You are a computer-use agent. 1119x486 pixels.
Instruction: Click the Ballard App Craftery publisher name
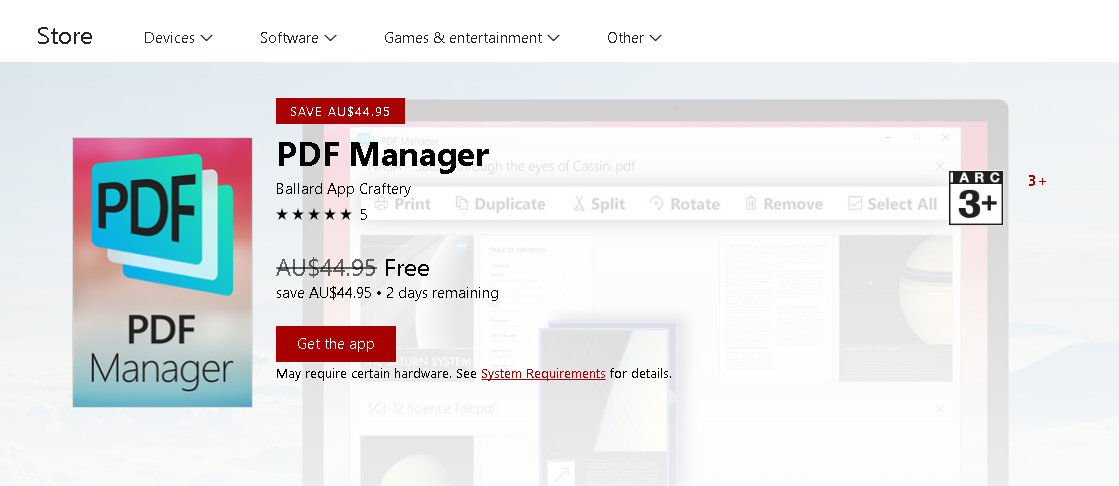[343, 188]
